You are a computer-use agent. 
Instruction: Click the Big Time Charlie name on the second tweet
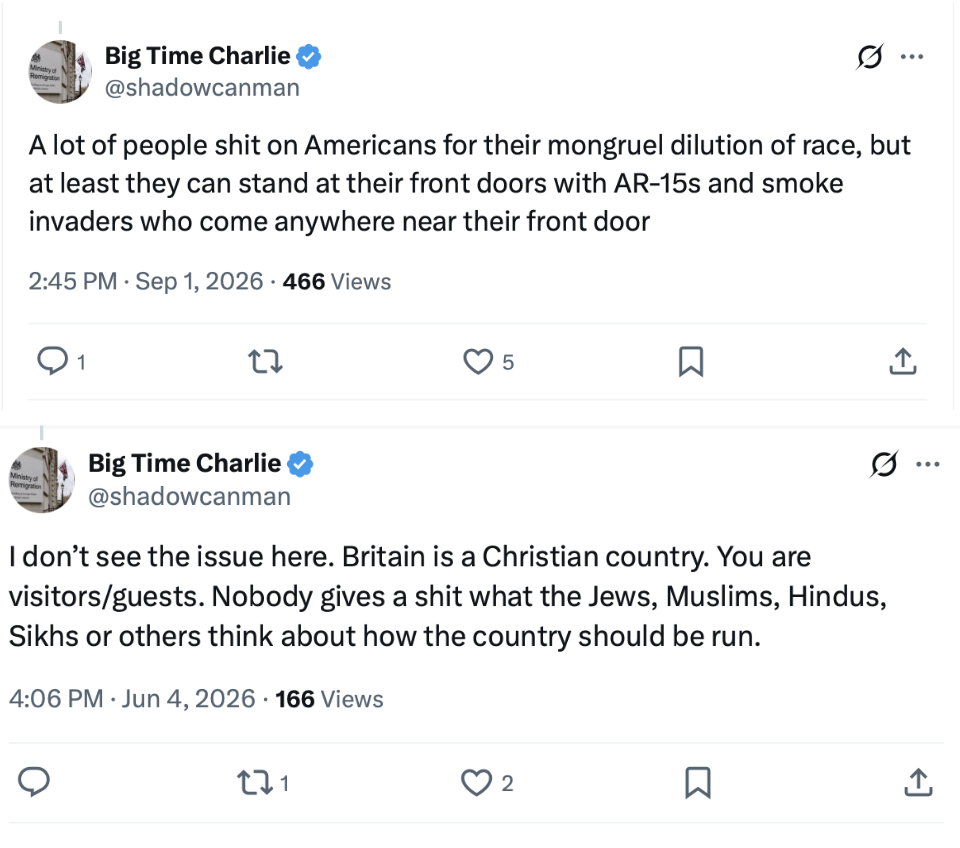pyautogui.click(x=184, y=463)
